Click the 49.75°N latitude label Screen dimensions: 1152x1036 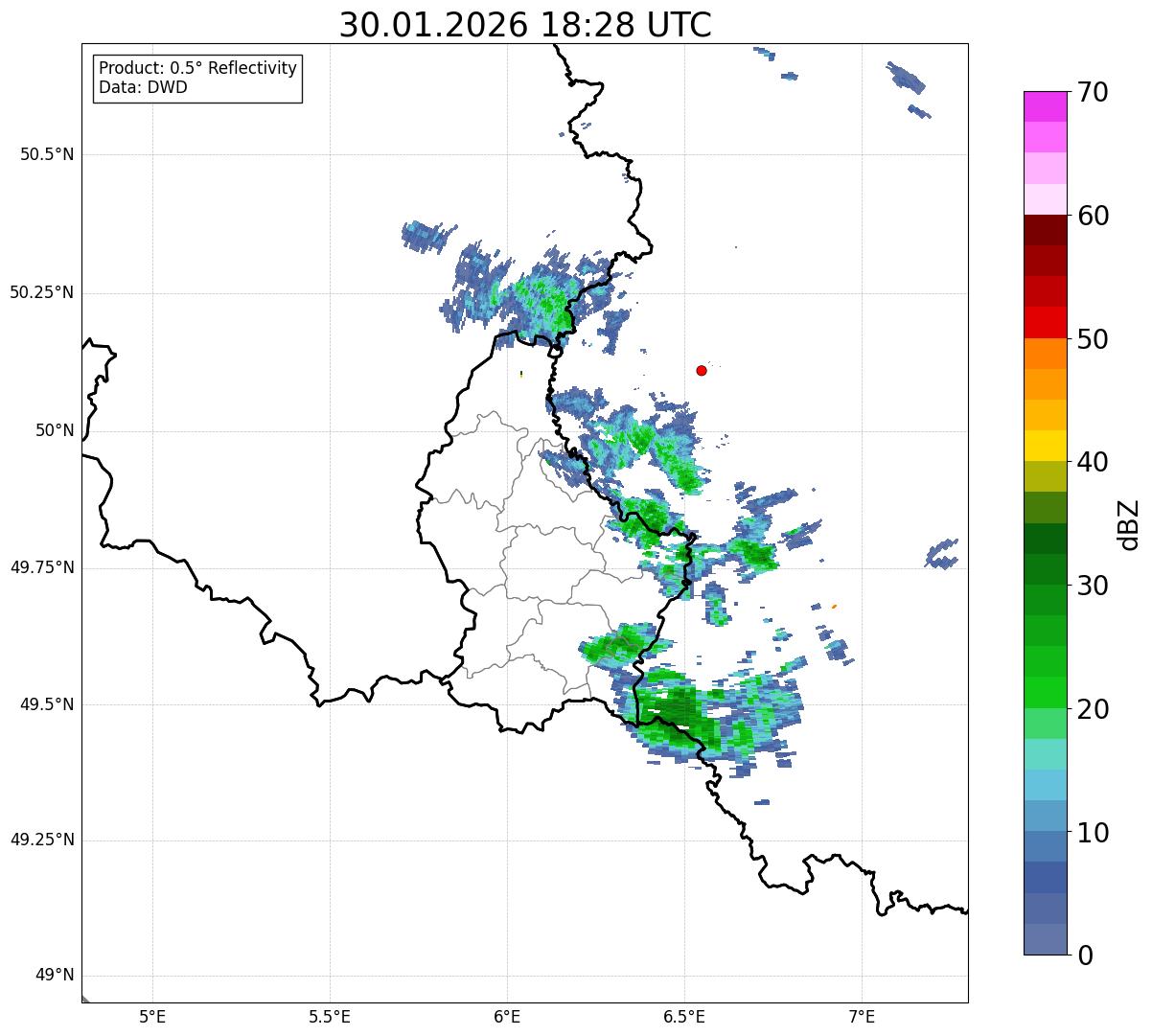click(42, 567)
